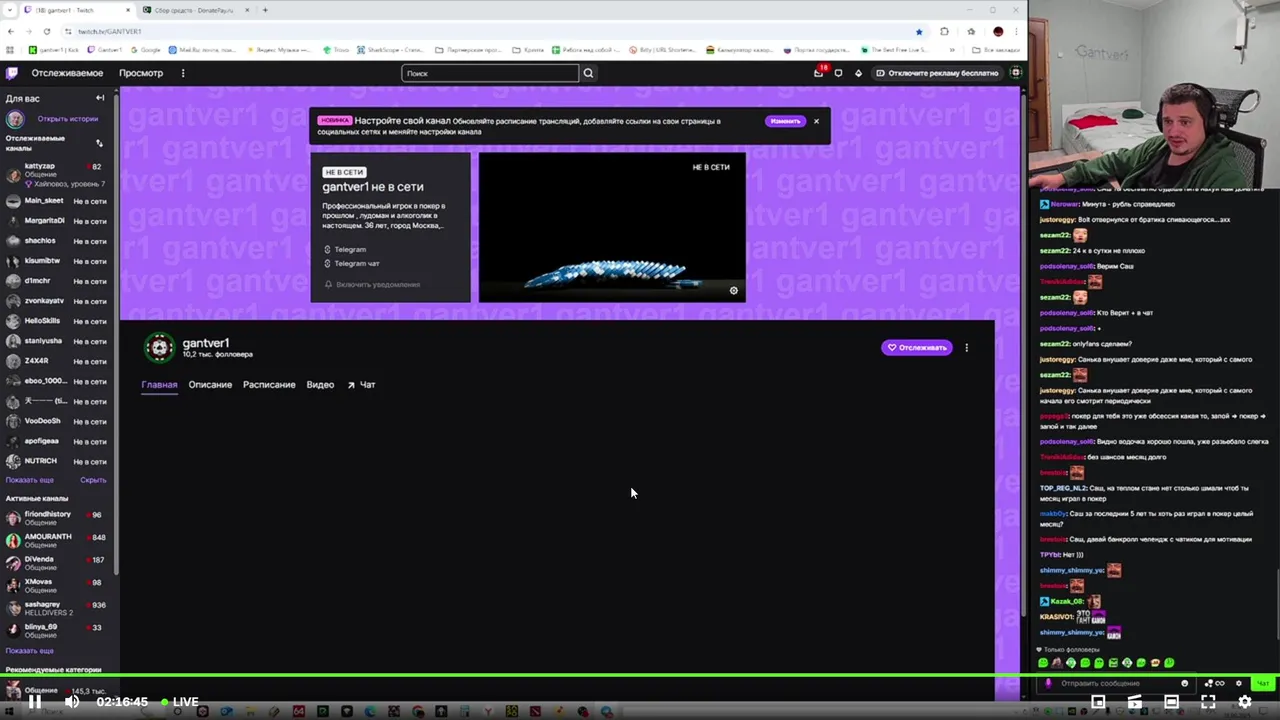This screenshot has height=720, width=1280.
Task: Open the offline video player settings gear
Action: [733, 291]
